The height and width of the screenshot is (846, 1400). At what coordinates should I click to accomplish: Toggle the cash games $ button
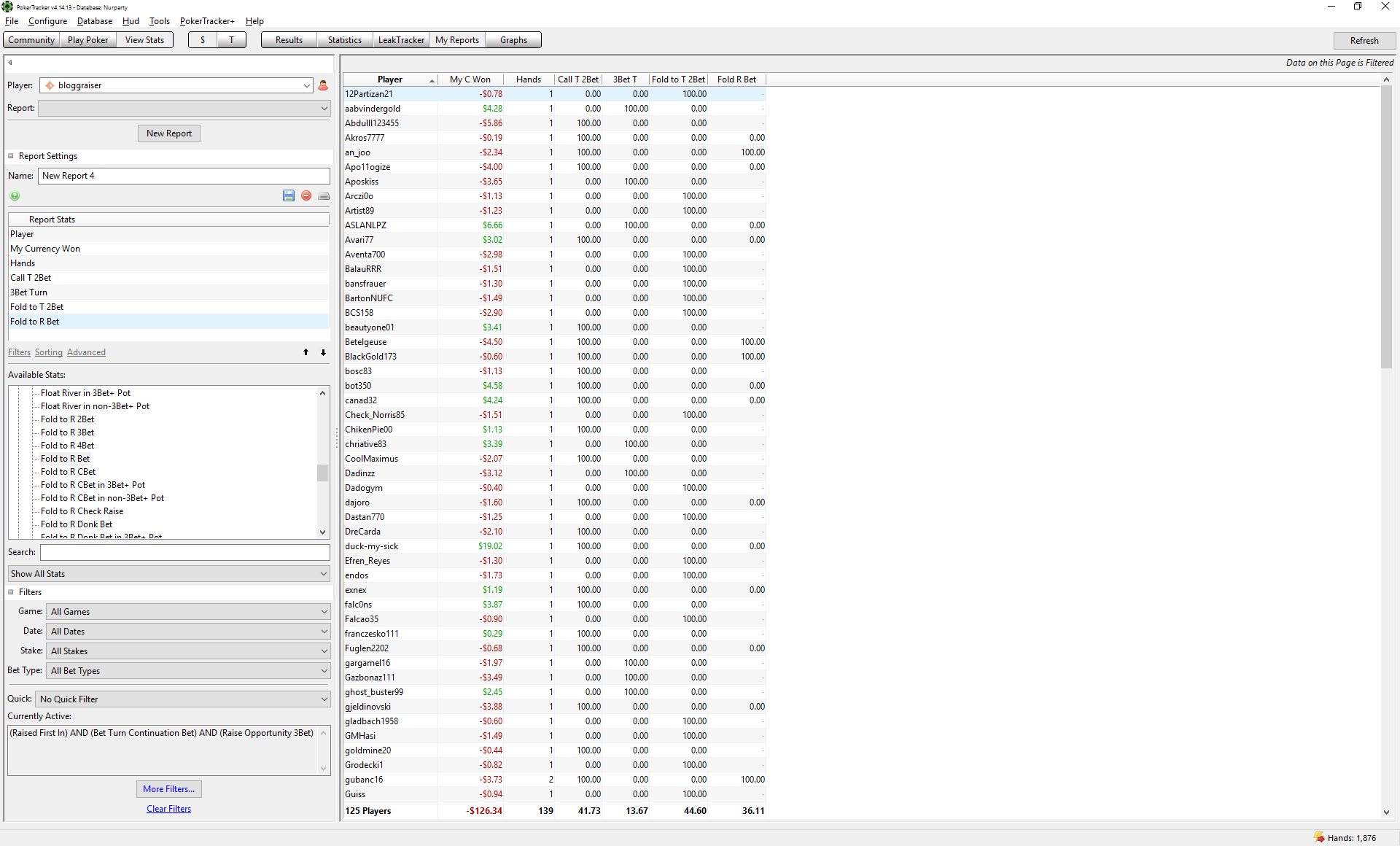point(203,40)
